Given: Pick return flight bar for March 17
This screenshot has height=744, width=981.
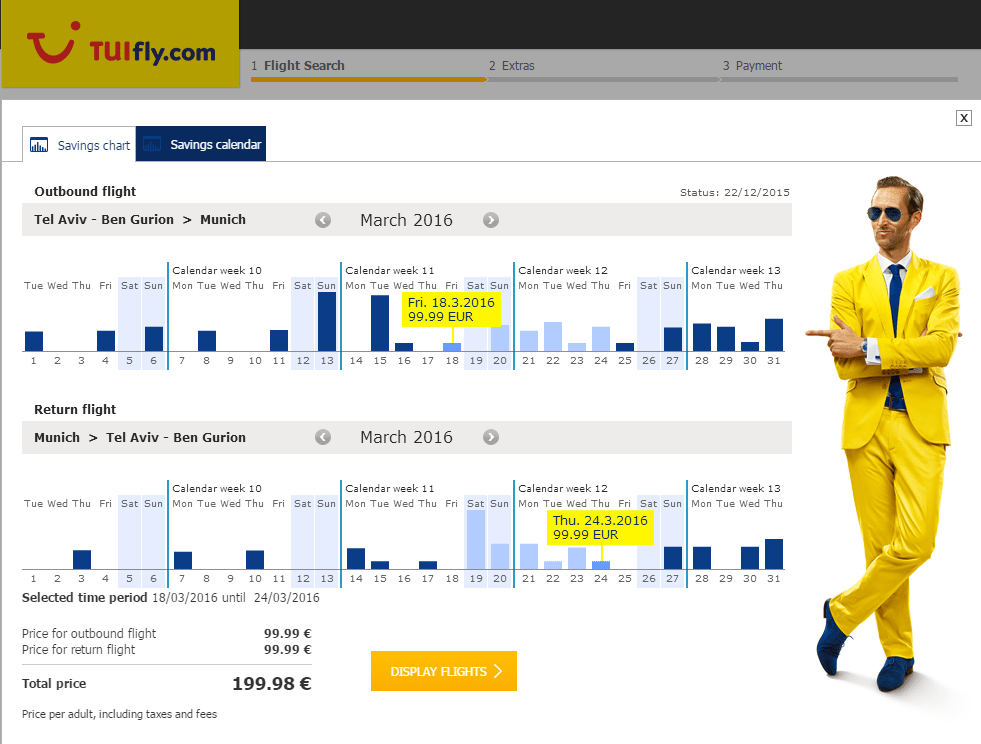Looking at the screenshot, I should coord(428,565).
